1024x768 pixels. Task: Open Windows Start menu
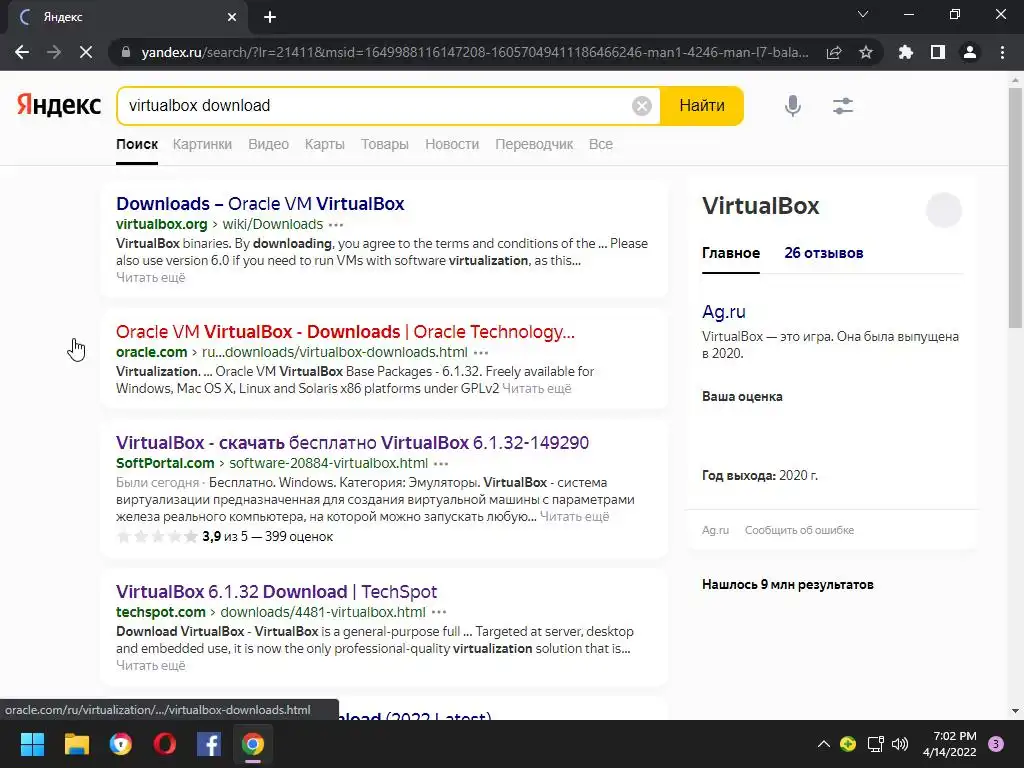point(32,744)
